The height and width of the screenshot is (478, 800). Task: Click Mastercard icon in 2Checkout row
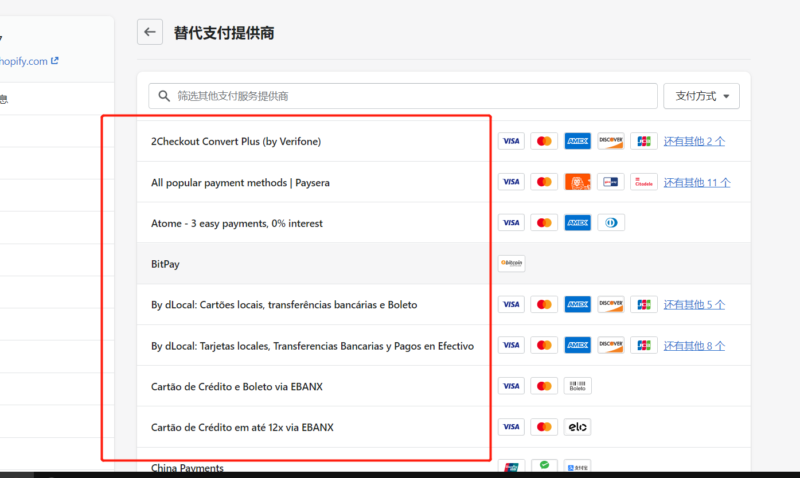pos(544,141)
